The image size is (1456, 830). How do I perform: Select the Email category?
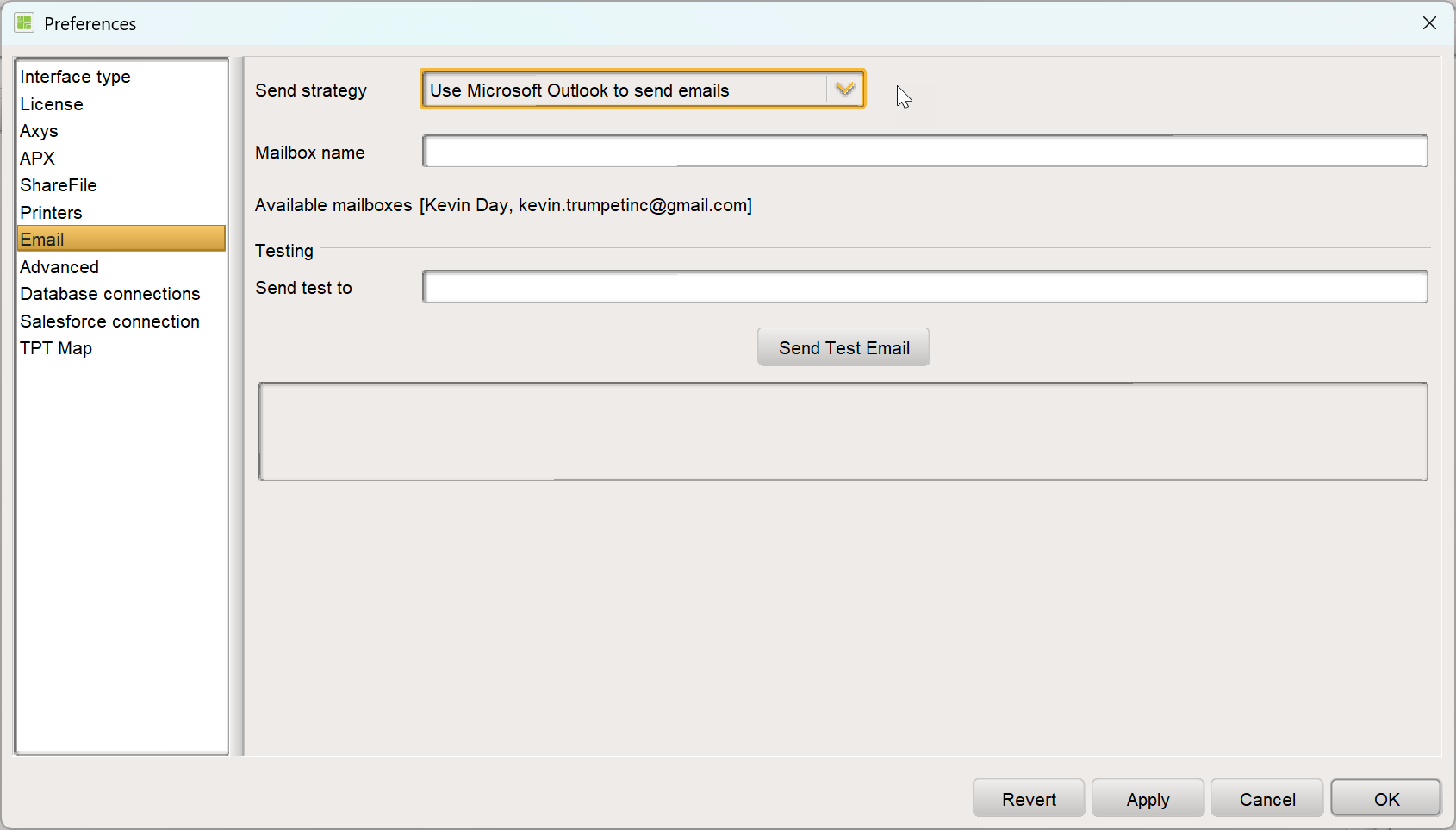pos(121,240)
